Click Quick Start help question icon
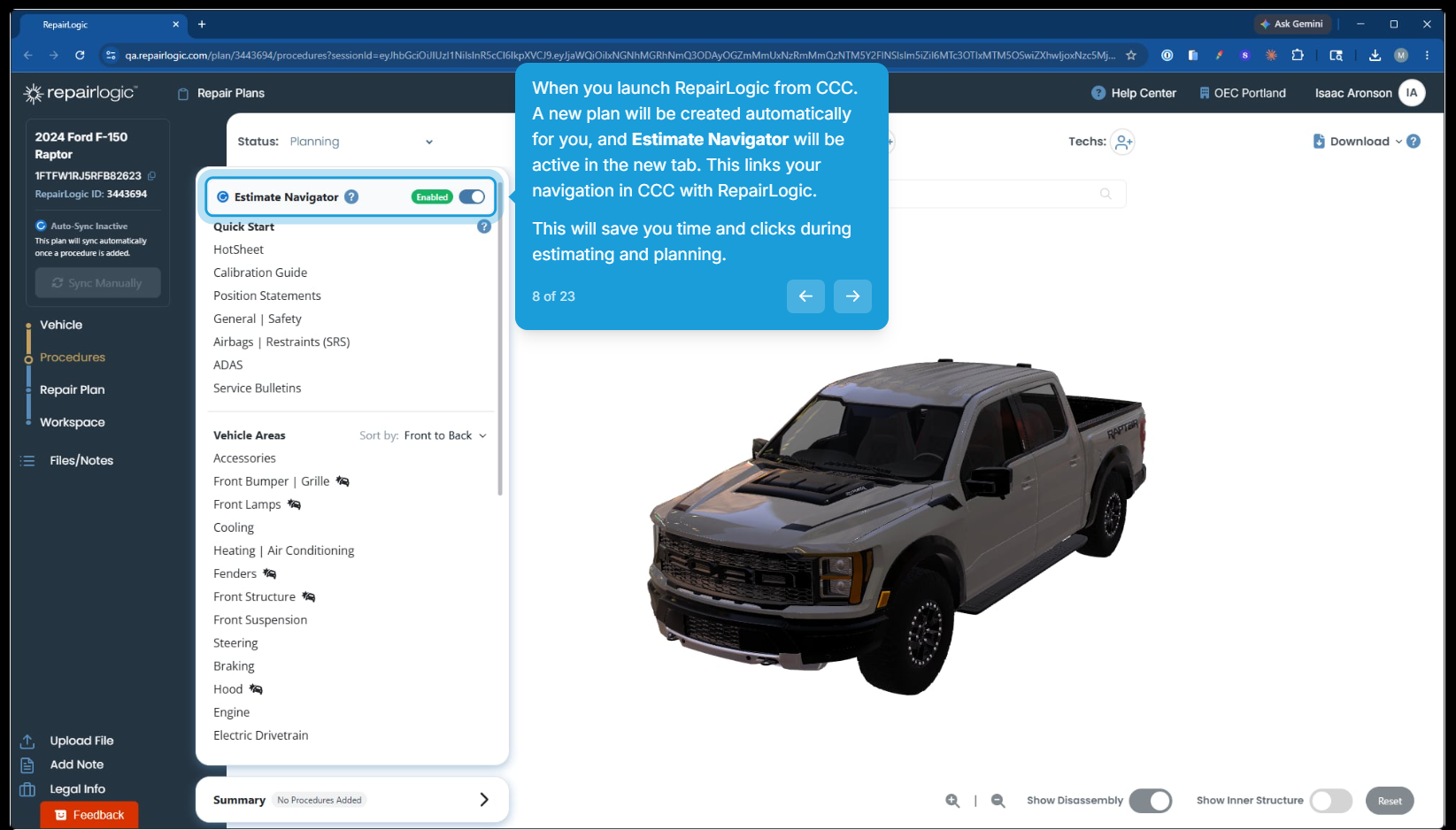 coord(484,227)
